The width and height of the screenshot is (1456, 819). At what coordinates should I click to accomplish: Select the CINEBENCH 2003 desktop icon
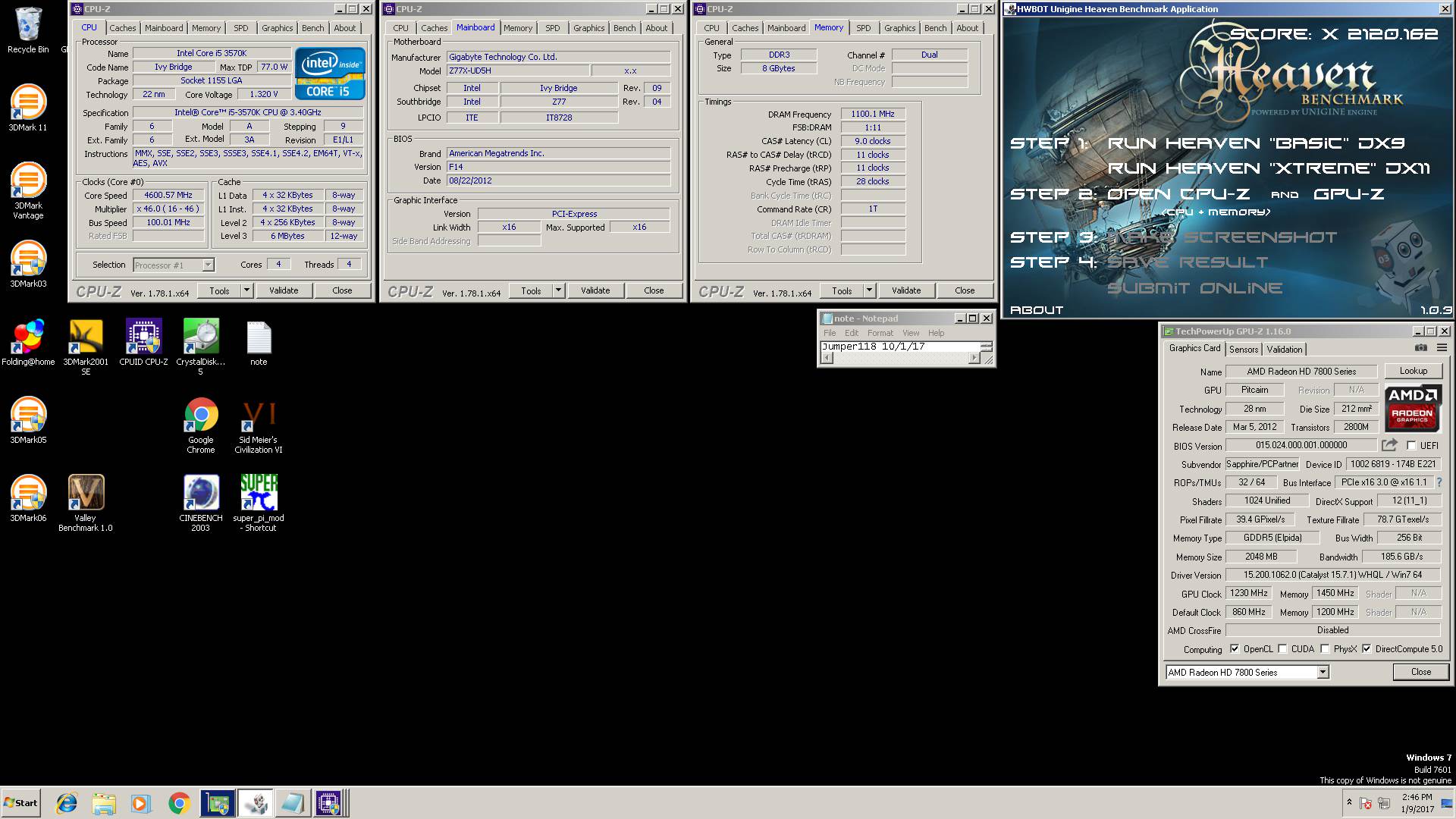pos(201,504)
